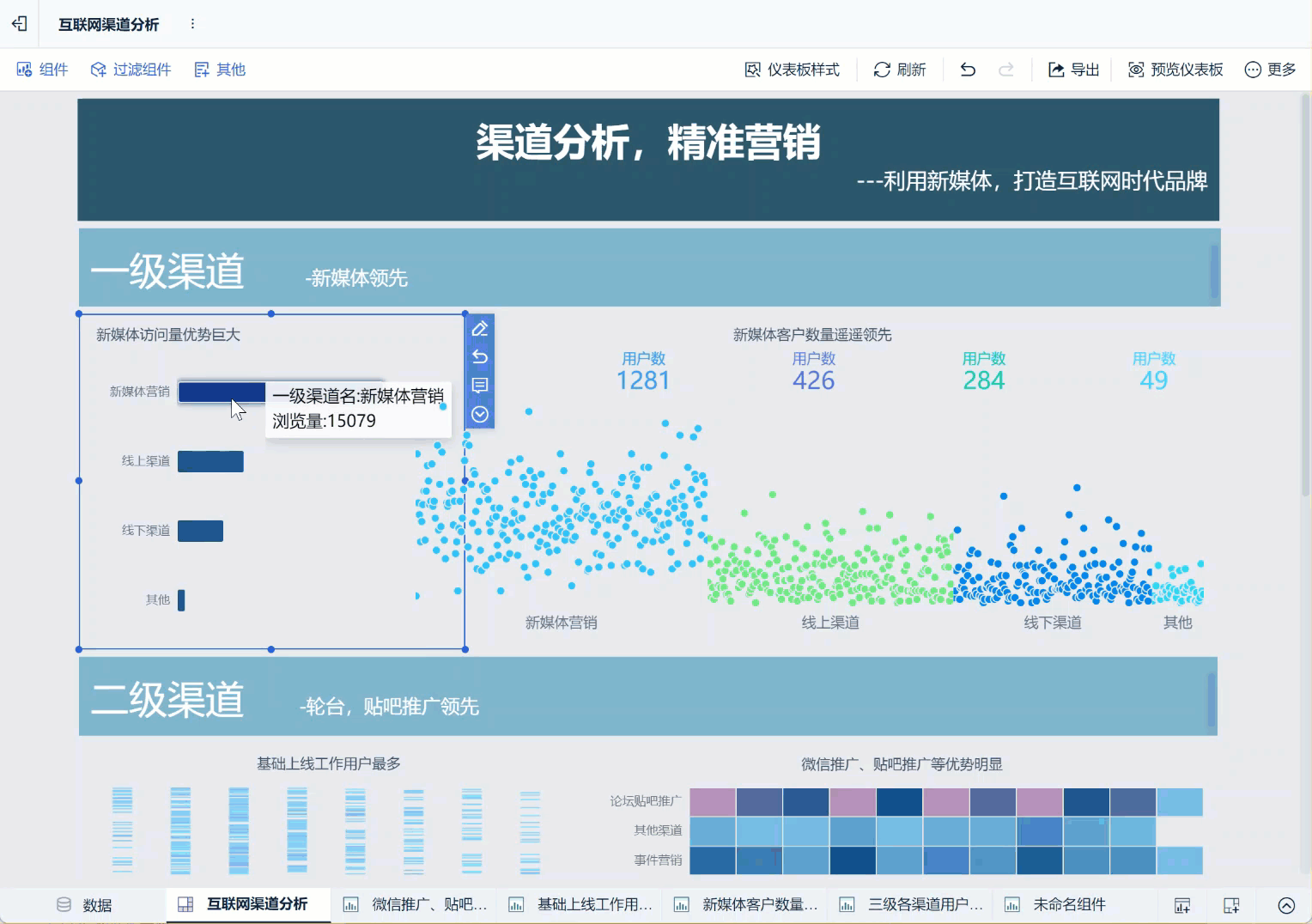The height and width of the screenshot is (924, 1312).
Task: Click the 导出 export button
Action: (x=1073, y=70)
